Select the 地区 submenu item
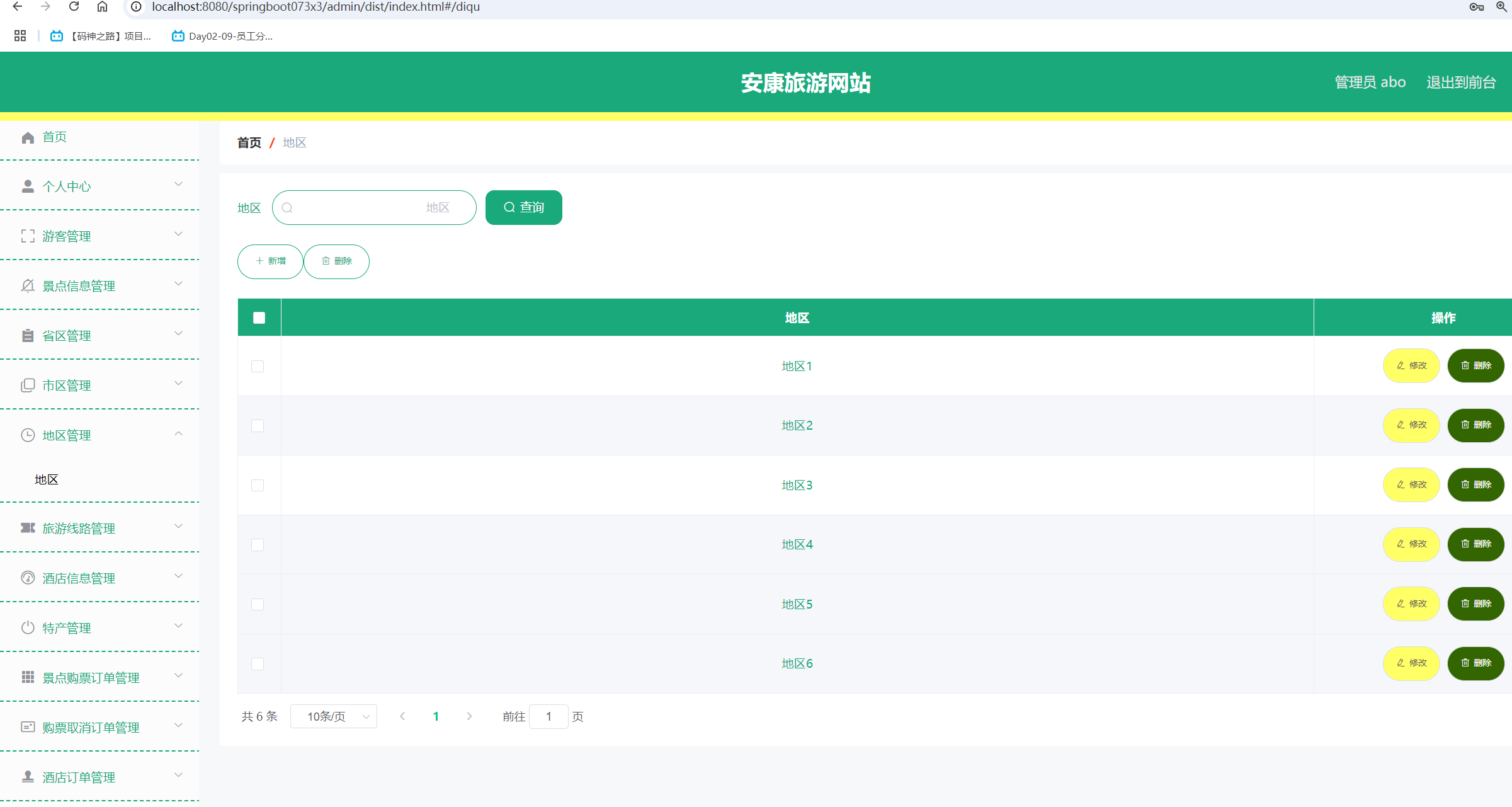The image size is (1512, 807). click(47, 479)
